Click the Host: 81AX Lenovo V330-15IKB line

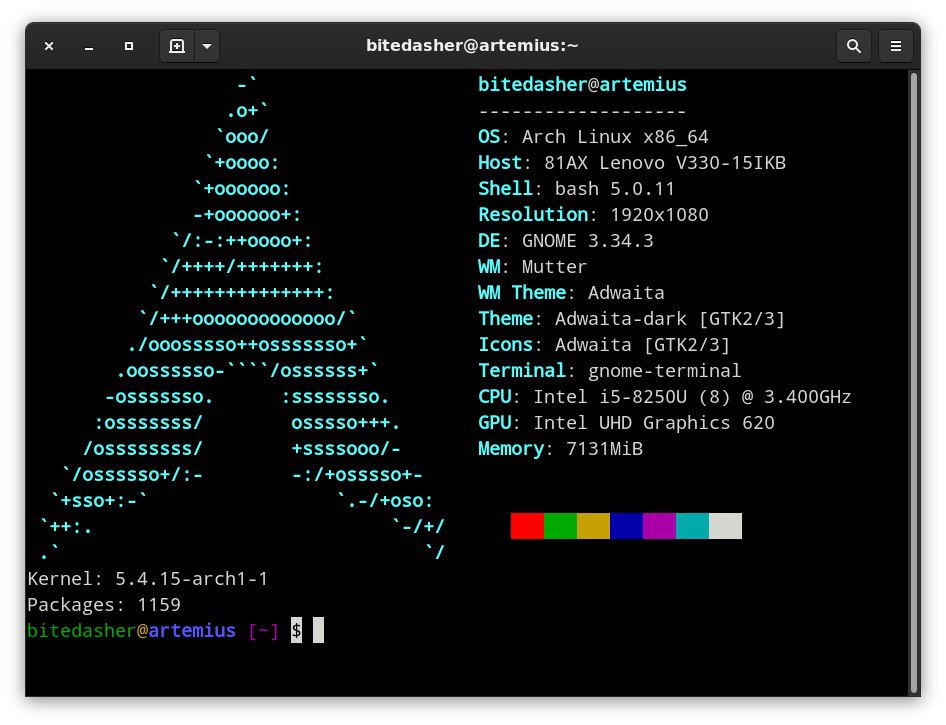tap(632, 163)
